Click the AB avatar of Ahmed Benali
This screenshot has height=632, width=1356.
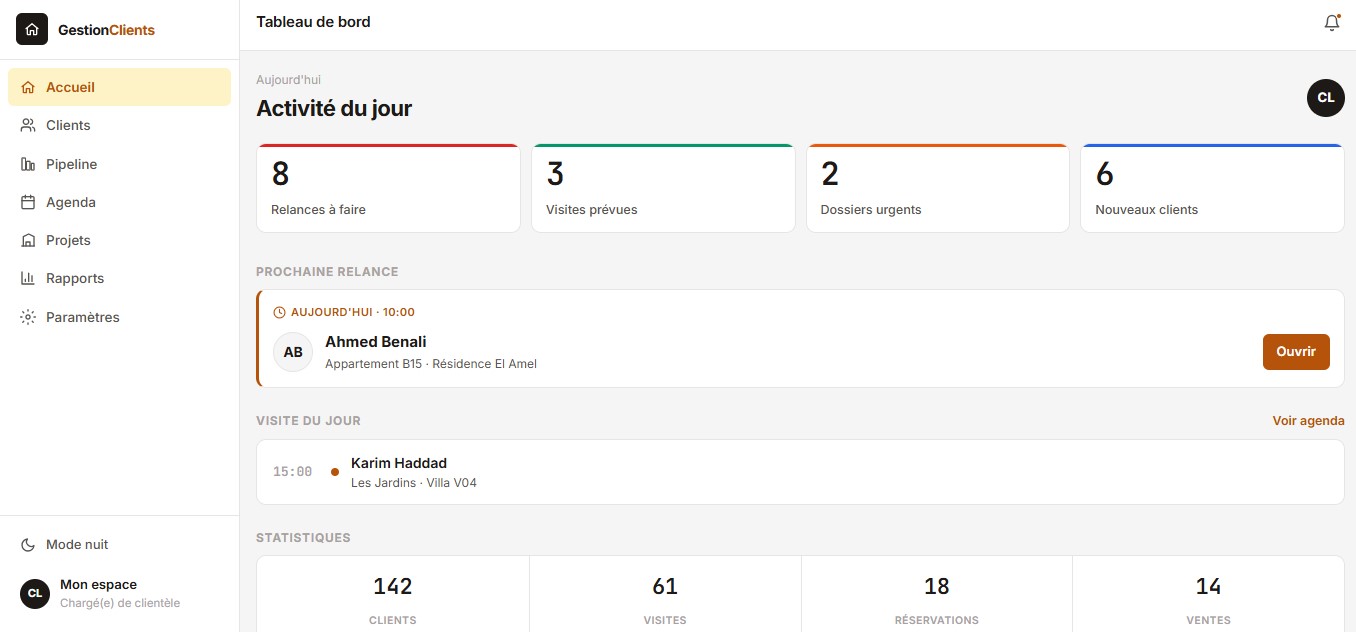pyautogui.click(x=293, y=352)
